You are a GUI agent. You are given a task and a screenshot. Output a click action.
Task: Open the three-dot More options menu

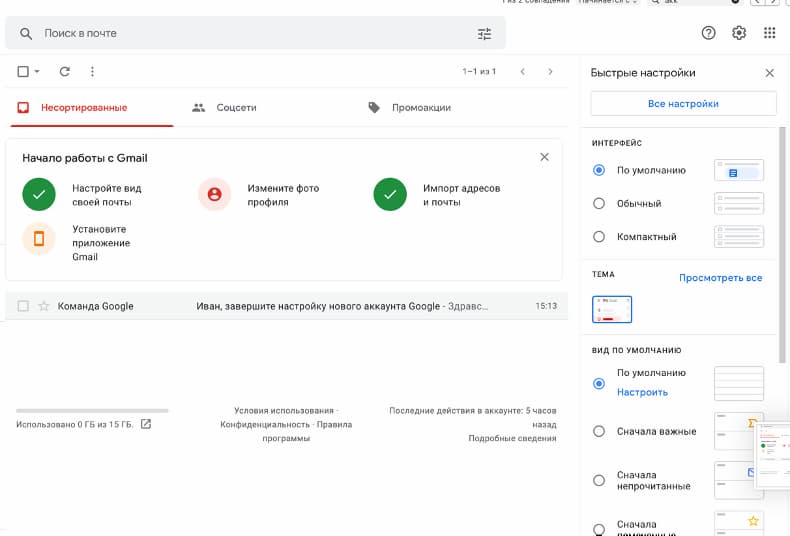92,72
